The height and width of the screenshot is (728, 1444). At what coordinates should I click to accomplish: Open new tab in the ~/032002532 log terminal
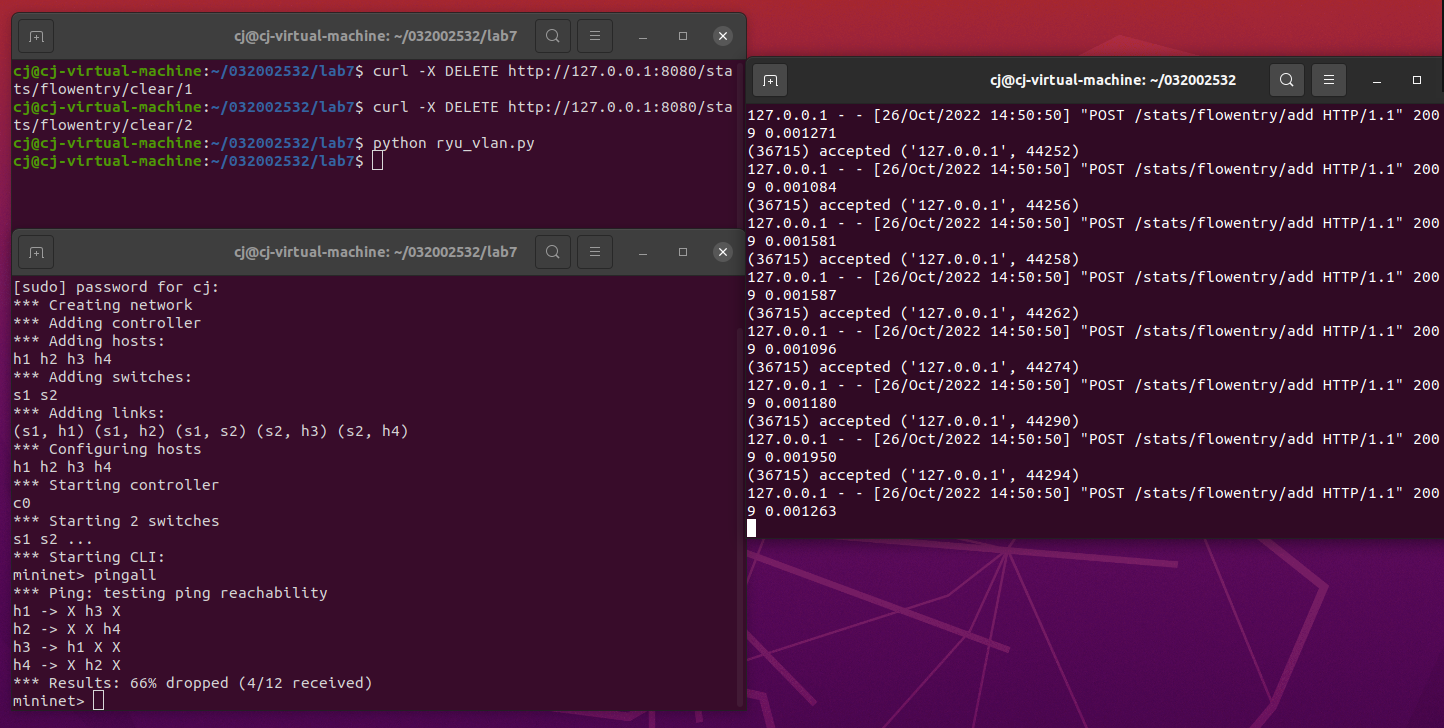click(x=770, y=80)
